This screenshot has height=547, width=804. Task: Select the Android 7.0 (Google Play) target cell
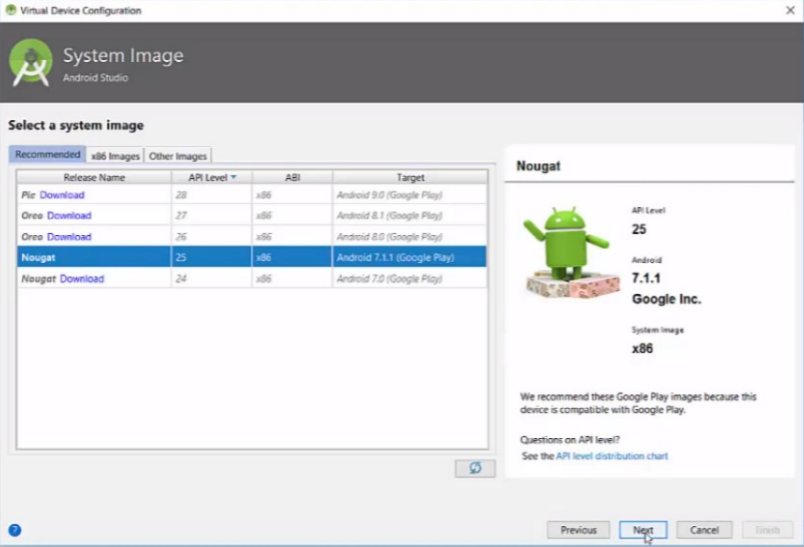[x=409, y=278]
